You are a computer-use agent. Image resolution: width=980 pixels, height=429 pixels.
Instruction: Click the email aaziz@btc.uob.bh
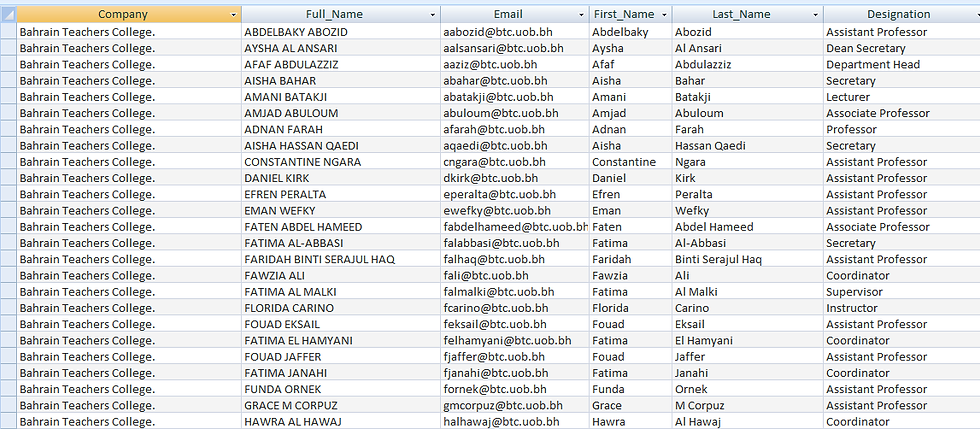(515, 64)
